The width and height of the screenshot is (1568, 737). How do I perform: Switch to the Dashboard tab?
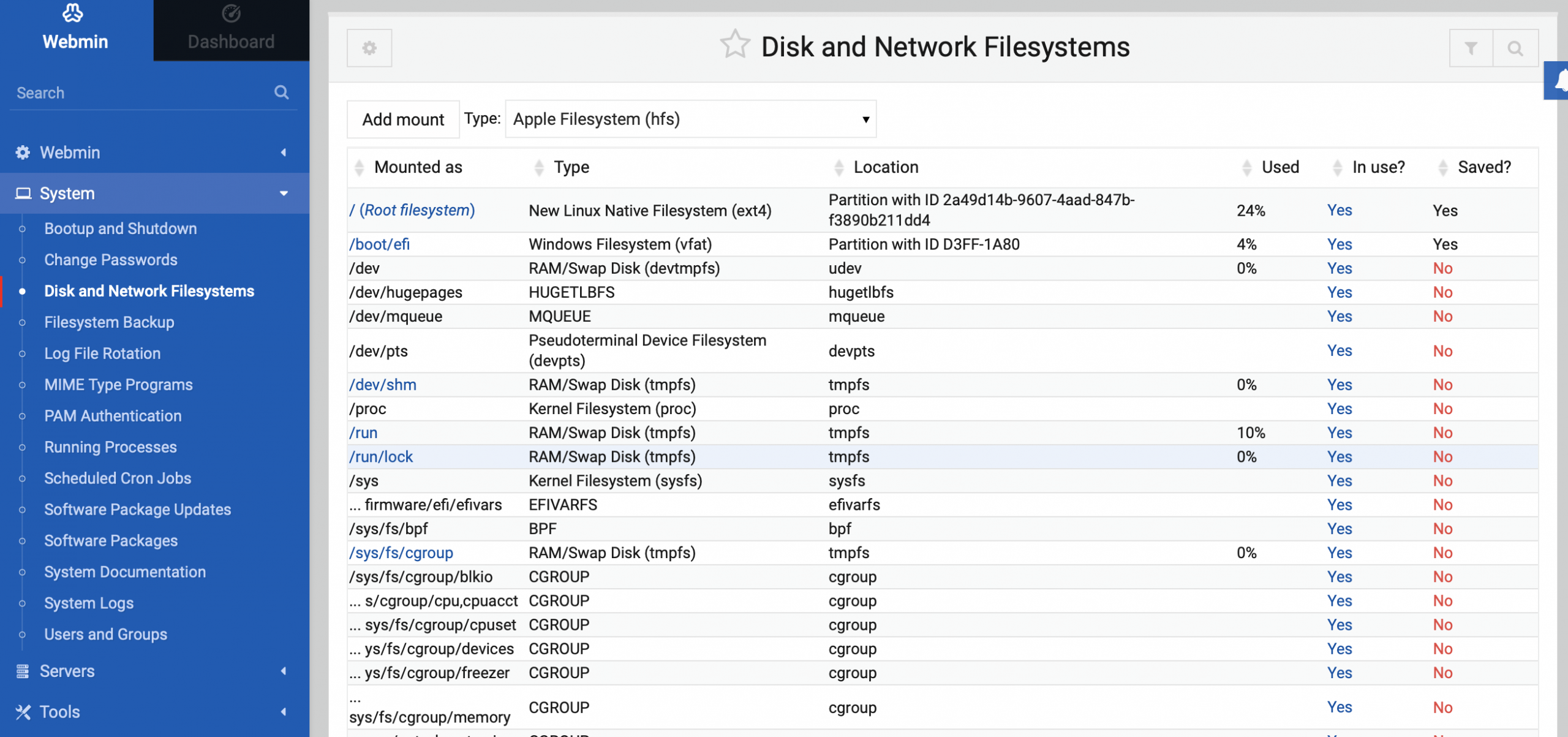pyautogui.click(x=231, y=30)
